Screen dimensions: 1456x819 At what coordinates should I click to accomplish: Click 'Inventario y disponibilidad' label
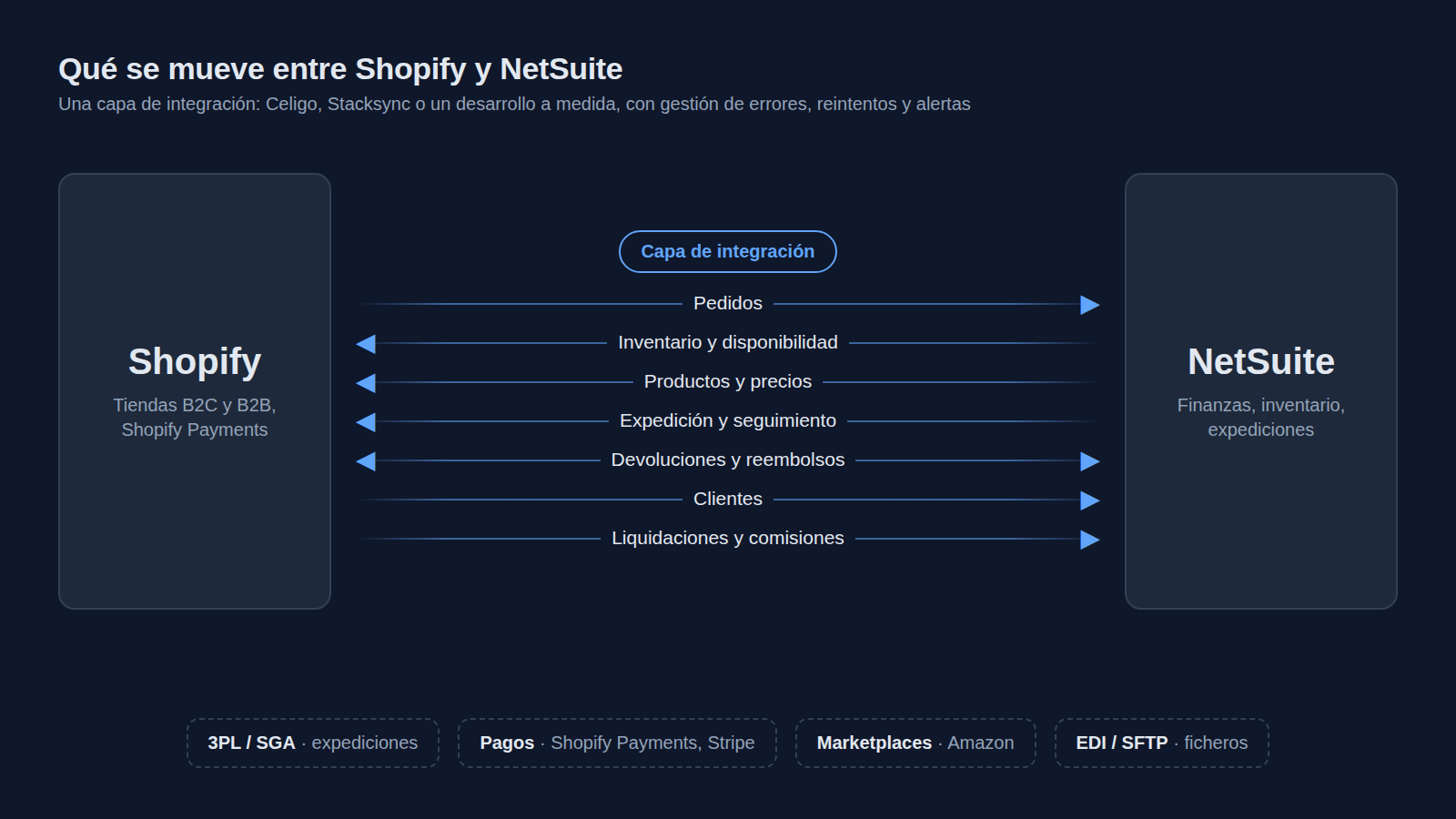pos(728,342)
